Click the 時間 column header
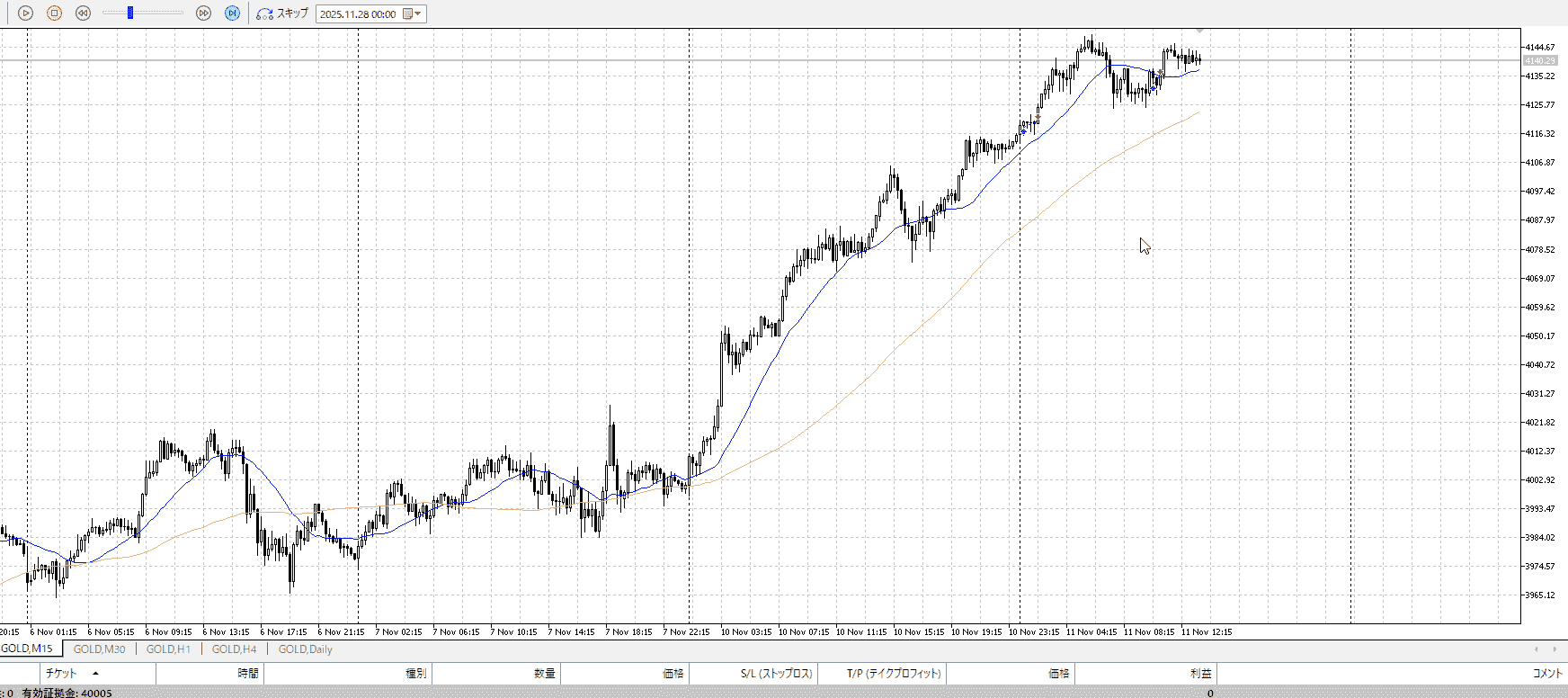Screen dimensions: 1568x698 click(248, 673)
